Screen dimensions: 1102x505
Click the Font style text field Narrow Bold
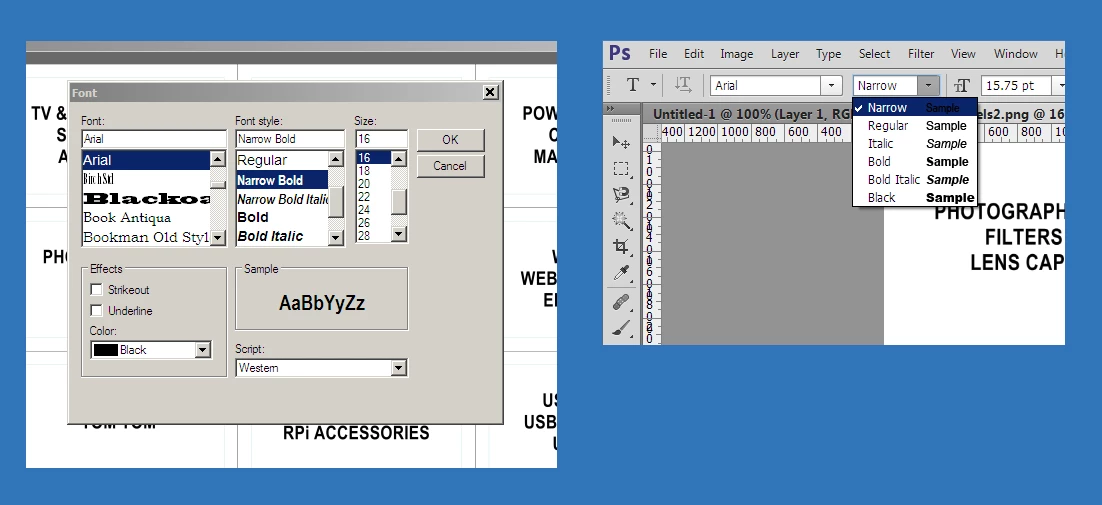click(290, 139)
